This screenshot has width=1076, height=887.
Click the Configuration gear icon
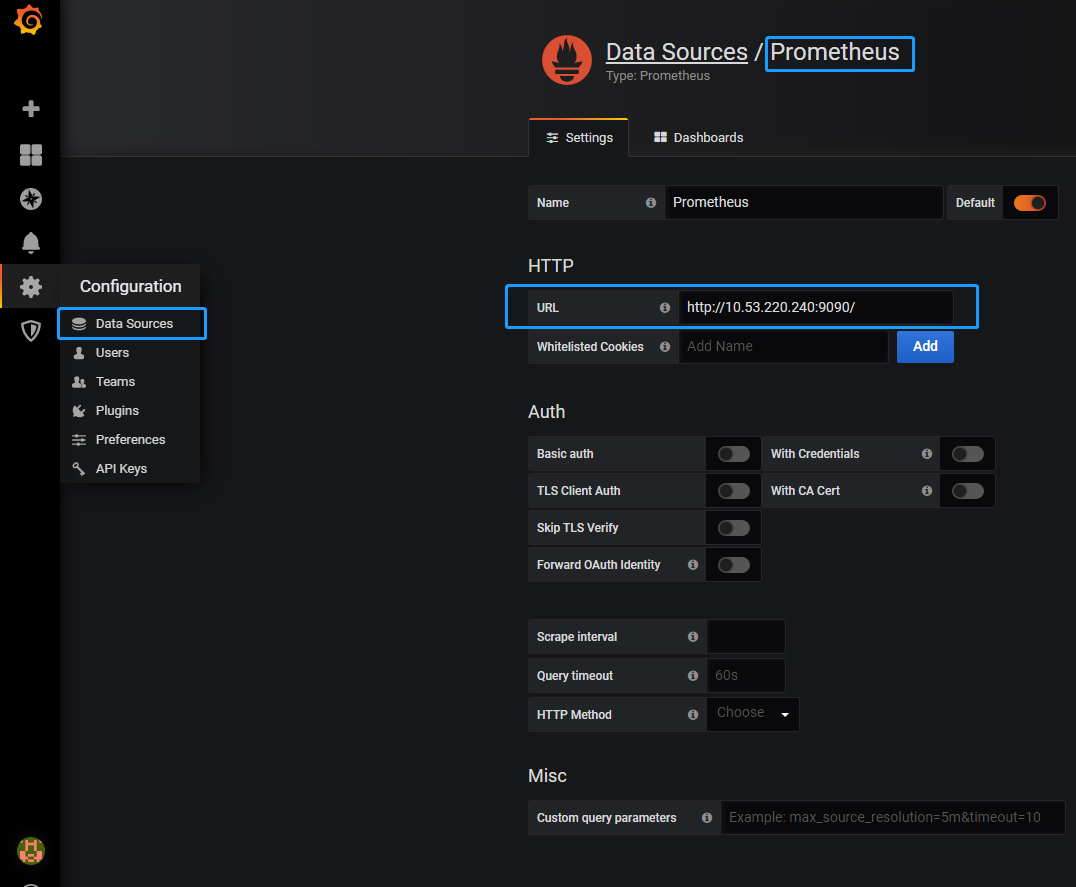click(31, 287)
